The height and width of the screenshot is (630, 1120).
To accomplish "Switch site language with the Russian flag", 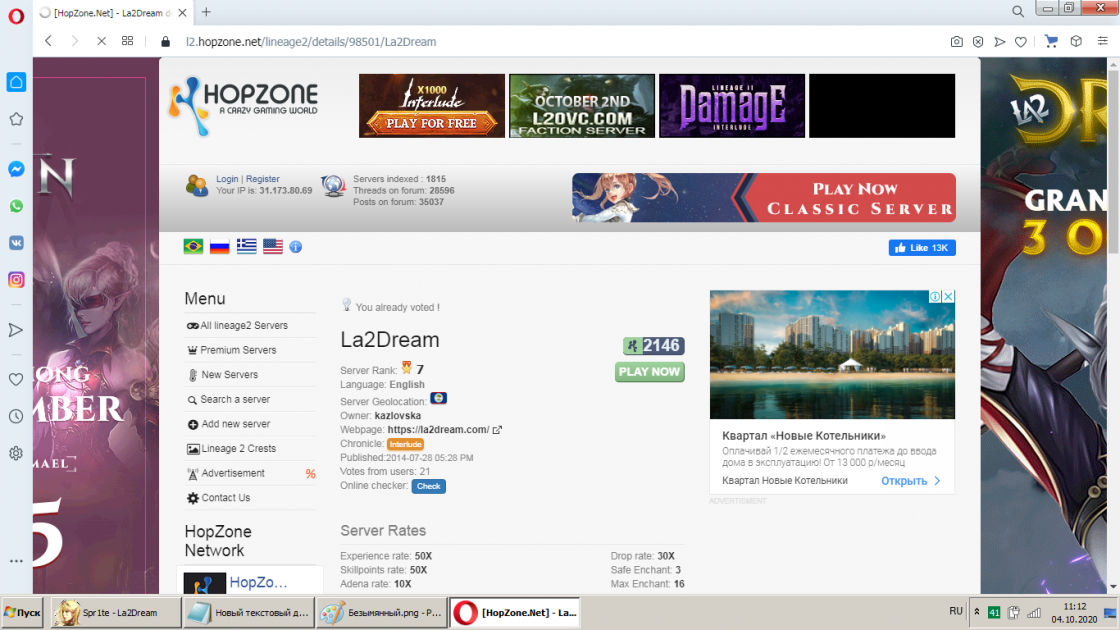I will pyautogui.click(x=219, y=247).
